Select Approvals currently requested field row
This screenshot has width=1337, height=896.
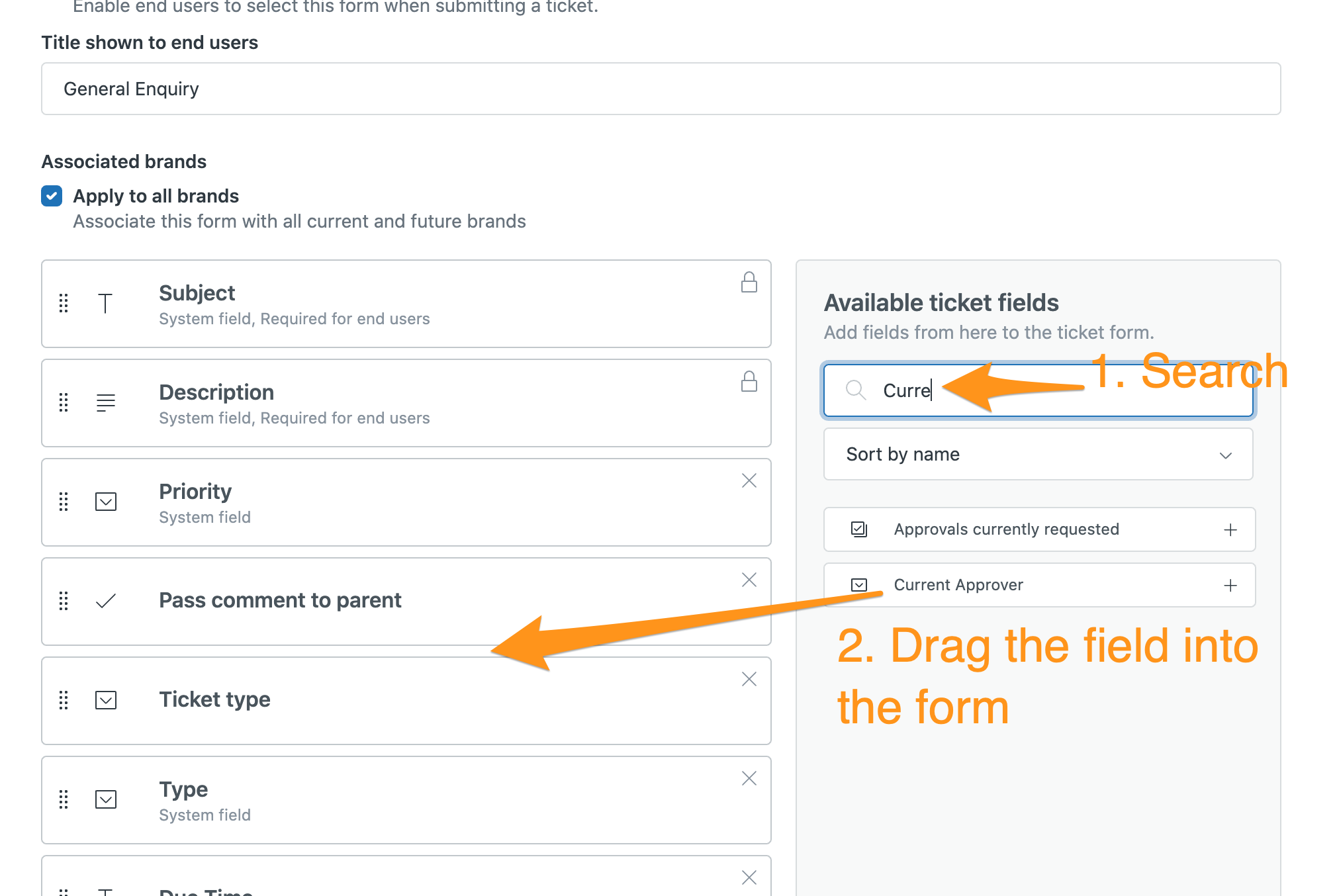point(1039,529)
